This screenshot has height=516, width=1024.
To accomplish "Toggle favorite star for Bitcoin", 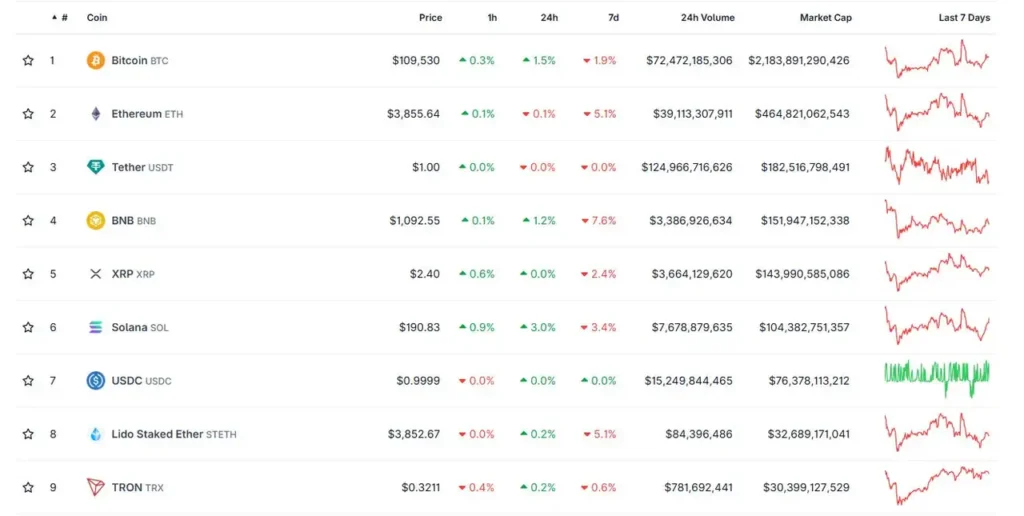I will (x=28, y=60).
